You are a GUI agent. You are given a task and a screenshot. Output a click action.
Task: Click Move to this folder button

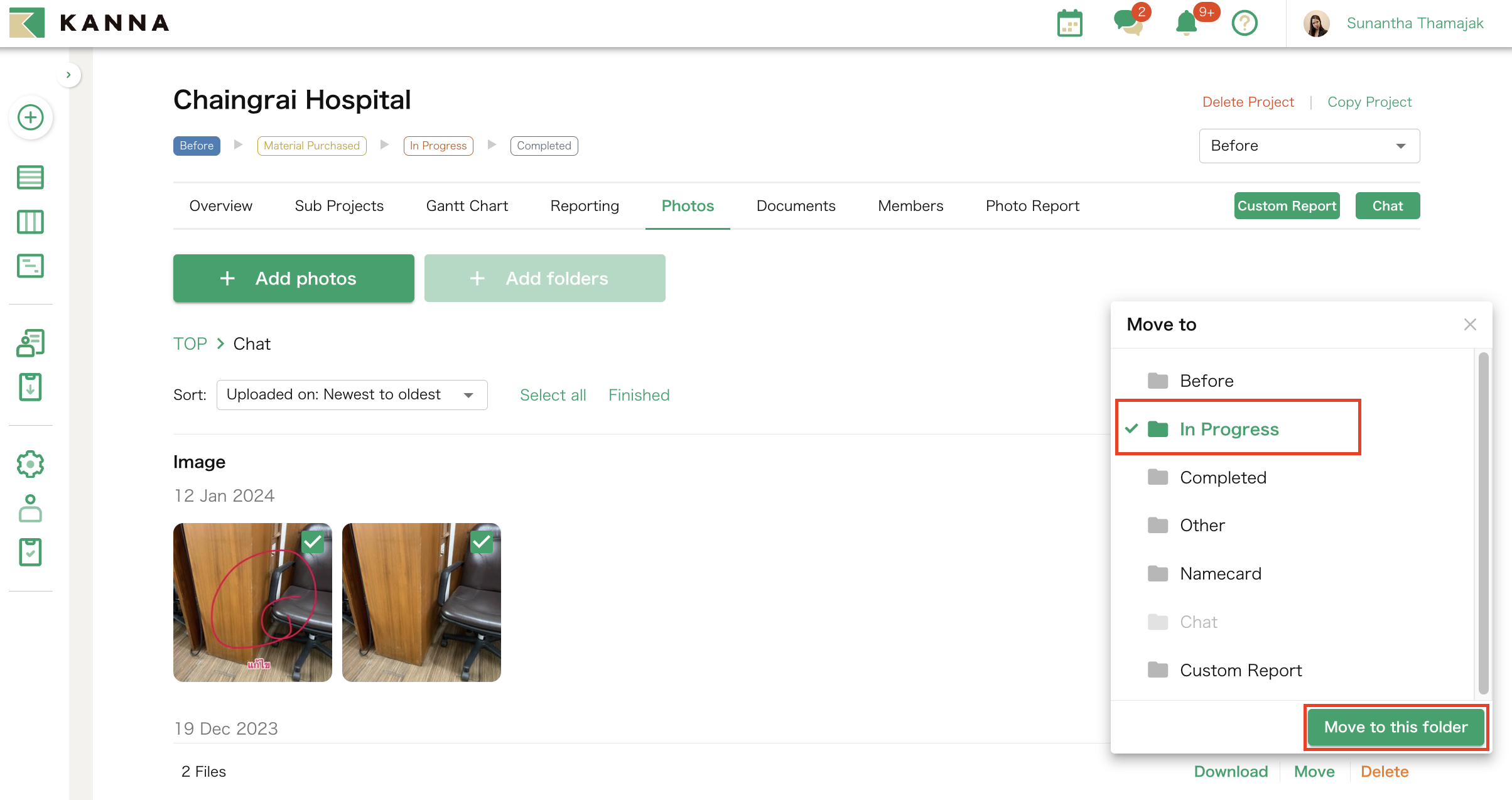1395,727
